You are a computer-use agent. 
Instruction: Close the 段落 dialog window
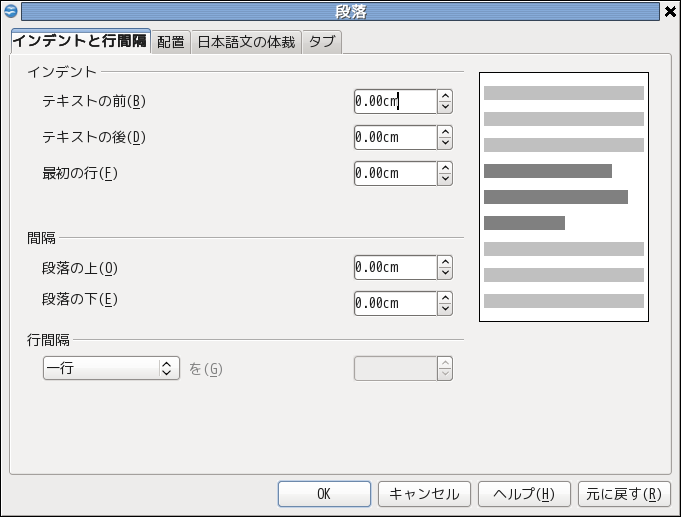pyautogui.click(x=670, y=11)
